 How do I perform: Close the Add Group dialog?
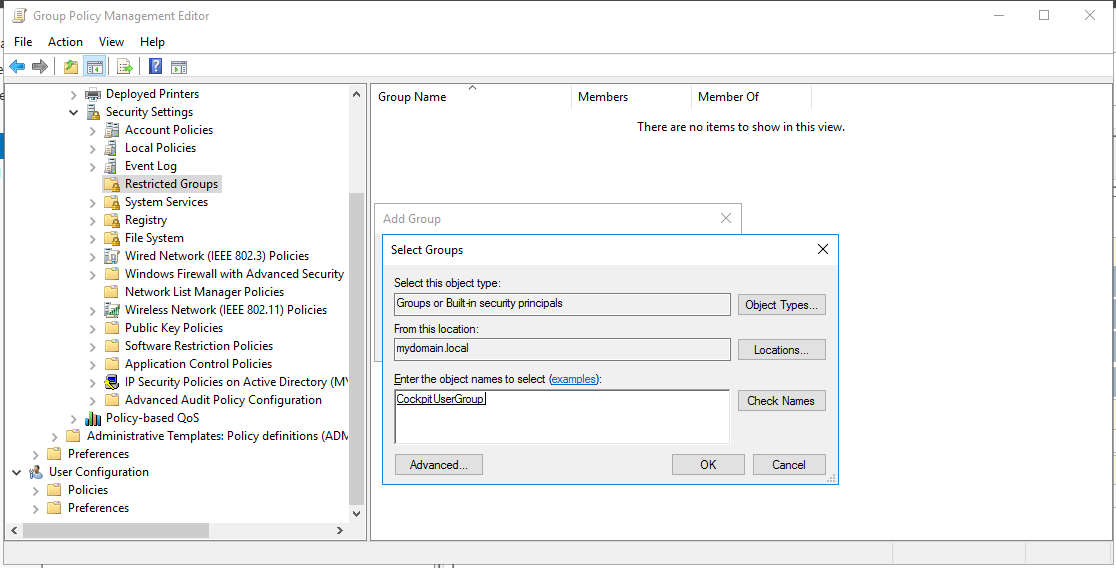coord(725,219)
